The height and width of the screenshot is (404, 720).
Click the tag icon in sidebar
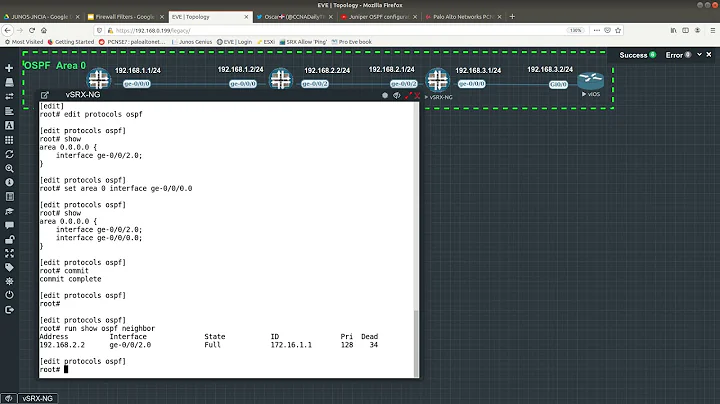(9, 267)
